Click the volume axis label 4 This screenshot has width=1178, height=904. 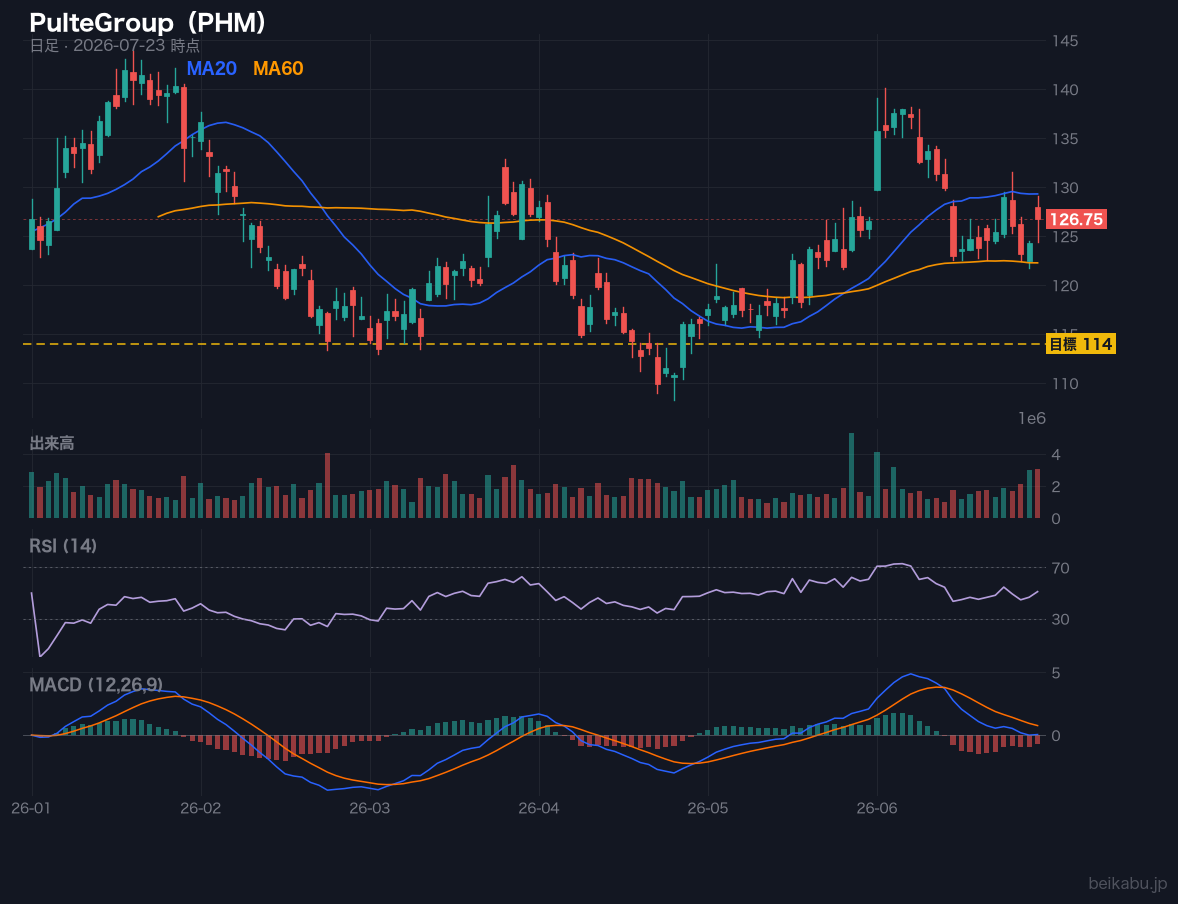1056,455
